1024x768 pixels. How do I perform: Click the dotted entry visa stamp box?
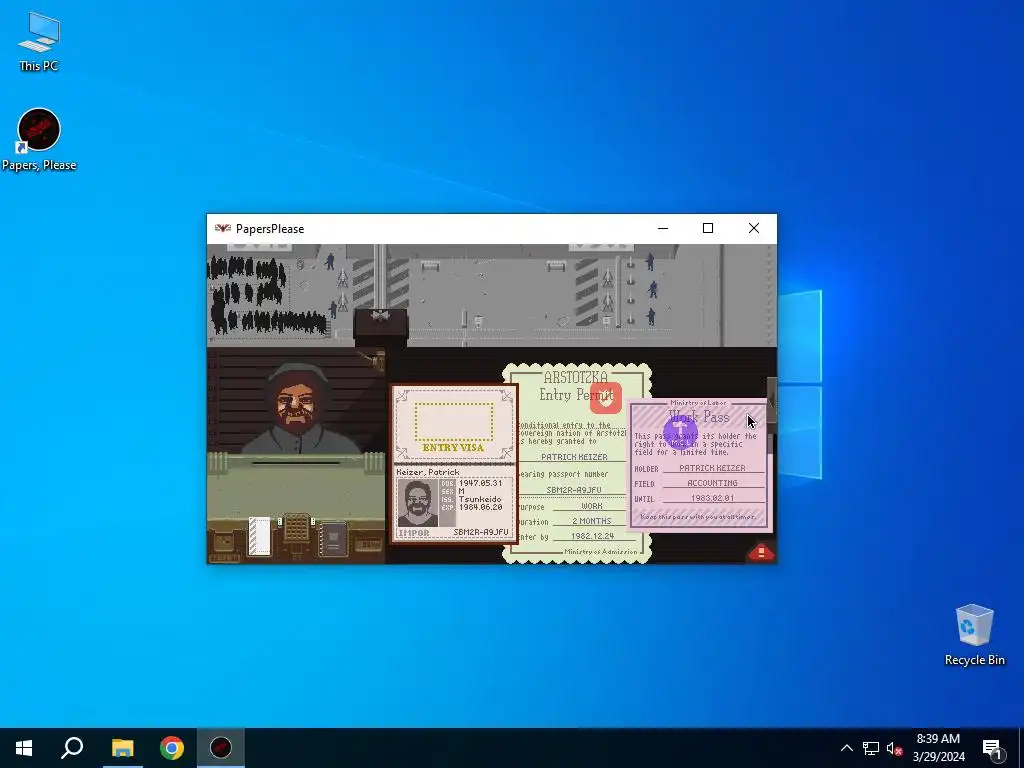pyautogui.click(x=454, y=422)
